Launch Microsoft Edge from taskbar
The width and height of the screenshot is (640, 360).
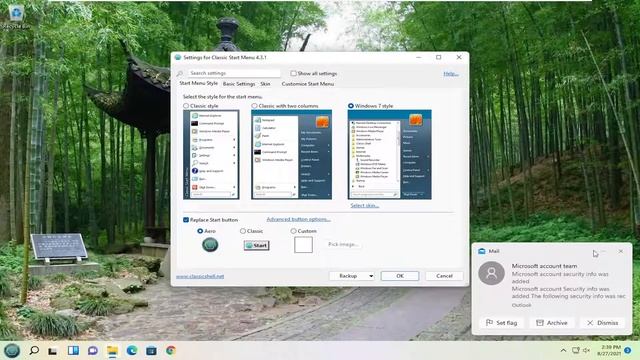pos(131,350)
